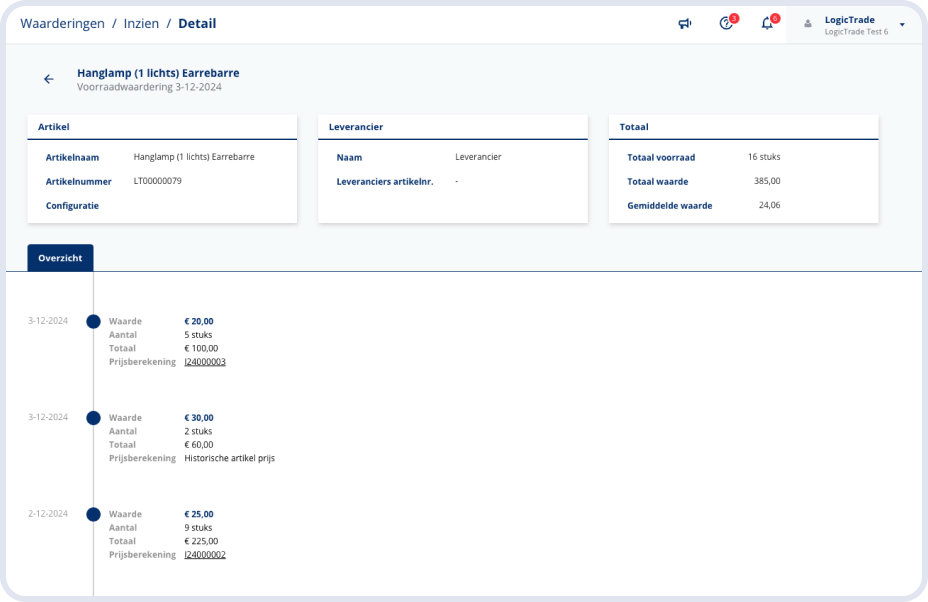Open price calculation link I24000002

tap(205, 555)
